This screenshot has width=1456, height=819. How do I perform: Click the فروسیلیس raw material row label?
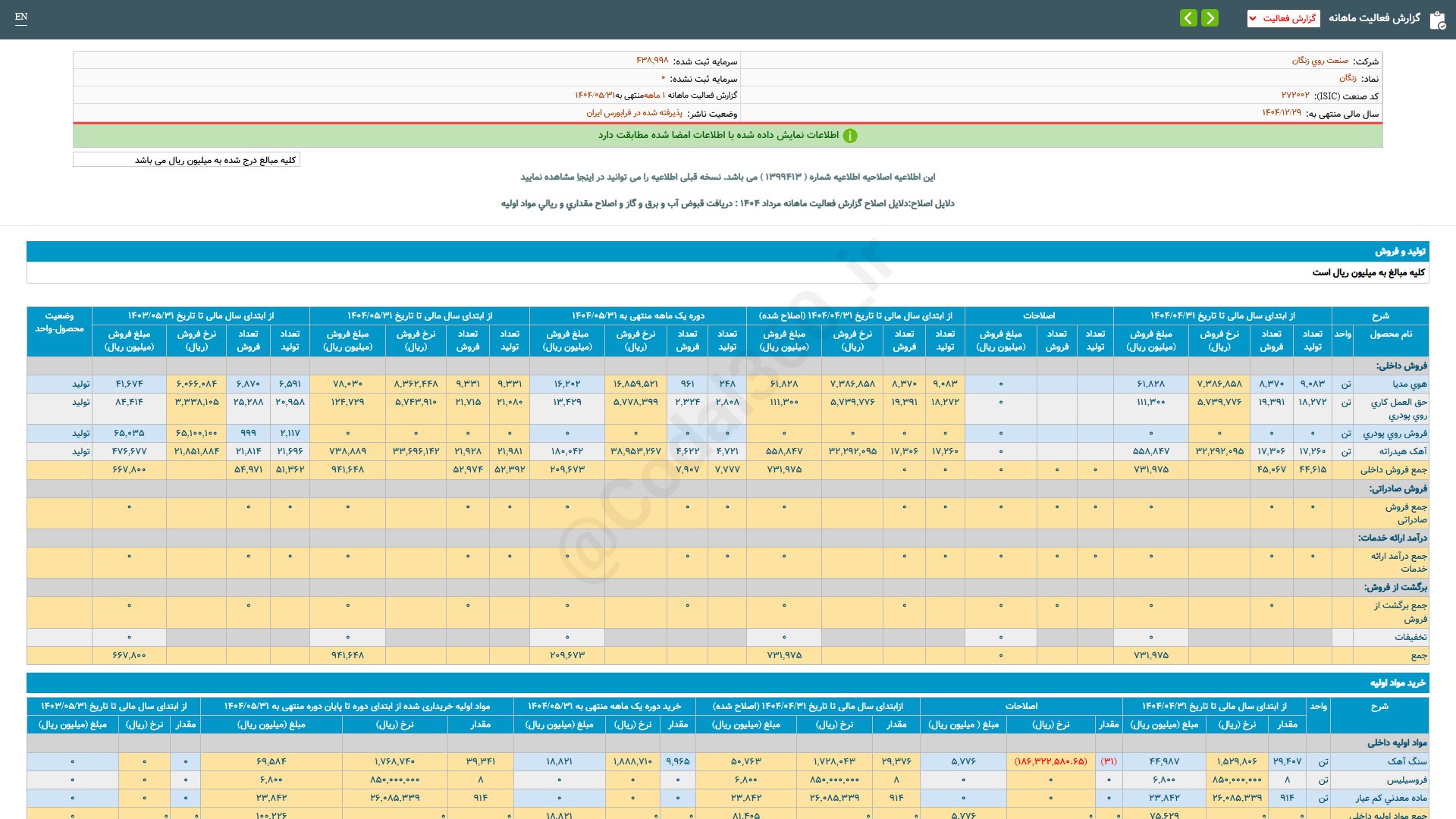coord(1407,780)
